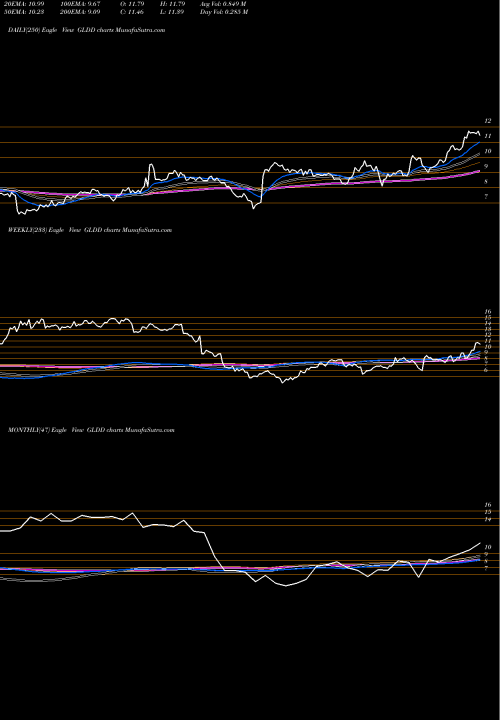500x720 pixels.
Task: Click the WEEKLY(283) Eagle View chart title
Action: click(x=90, y=230)
